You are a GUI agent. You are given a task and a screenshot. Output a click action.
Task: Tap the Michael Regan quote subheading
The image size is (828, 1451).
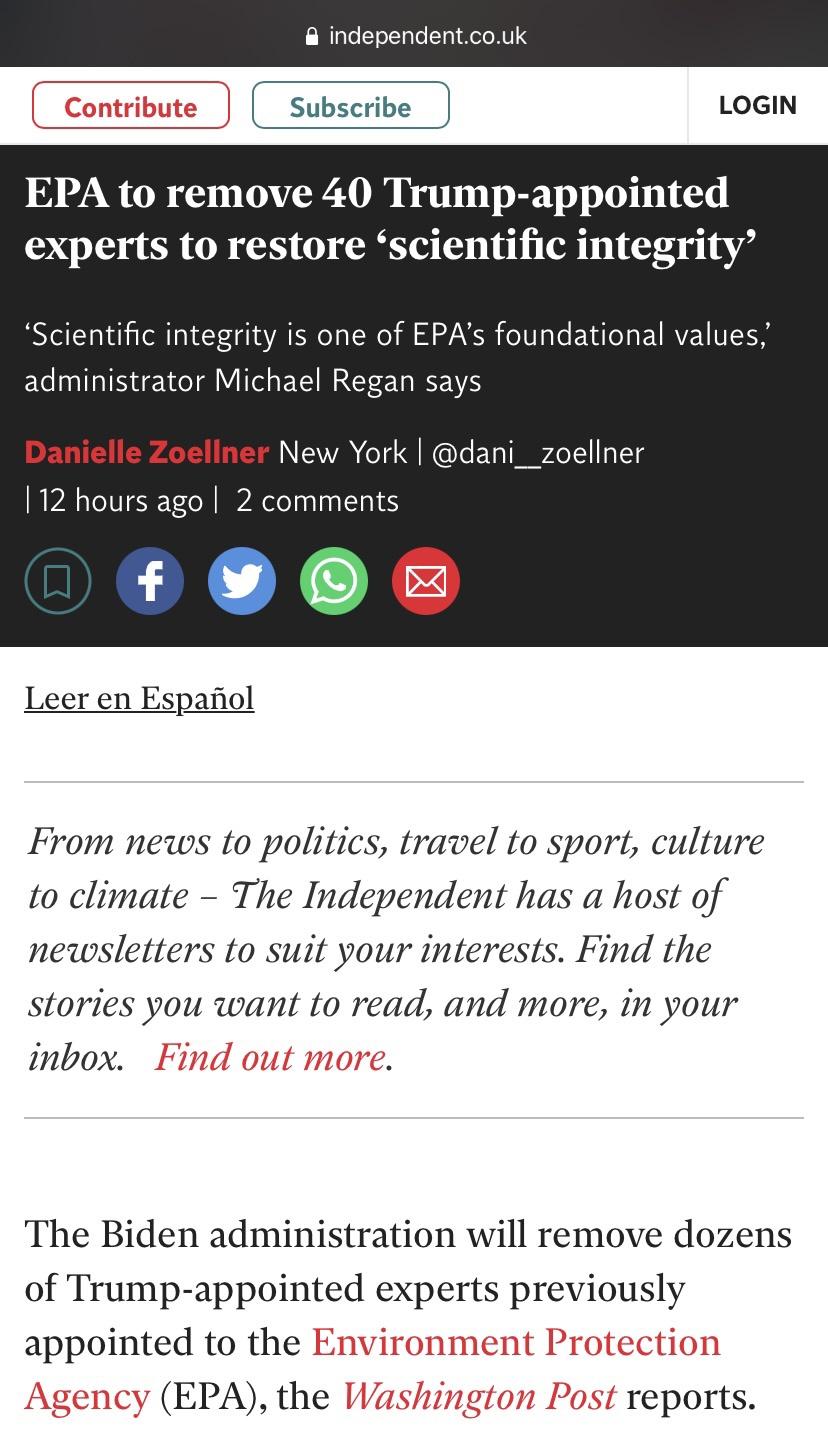click(x=397, y=357)
